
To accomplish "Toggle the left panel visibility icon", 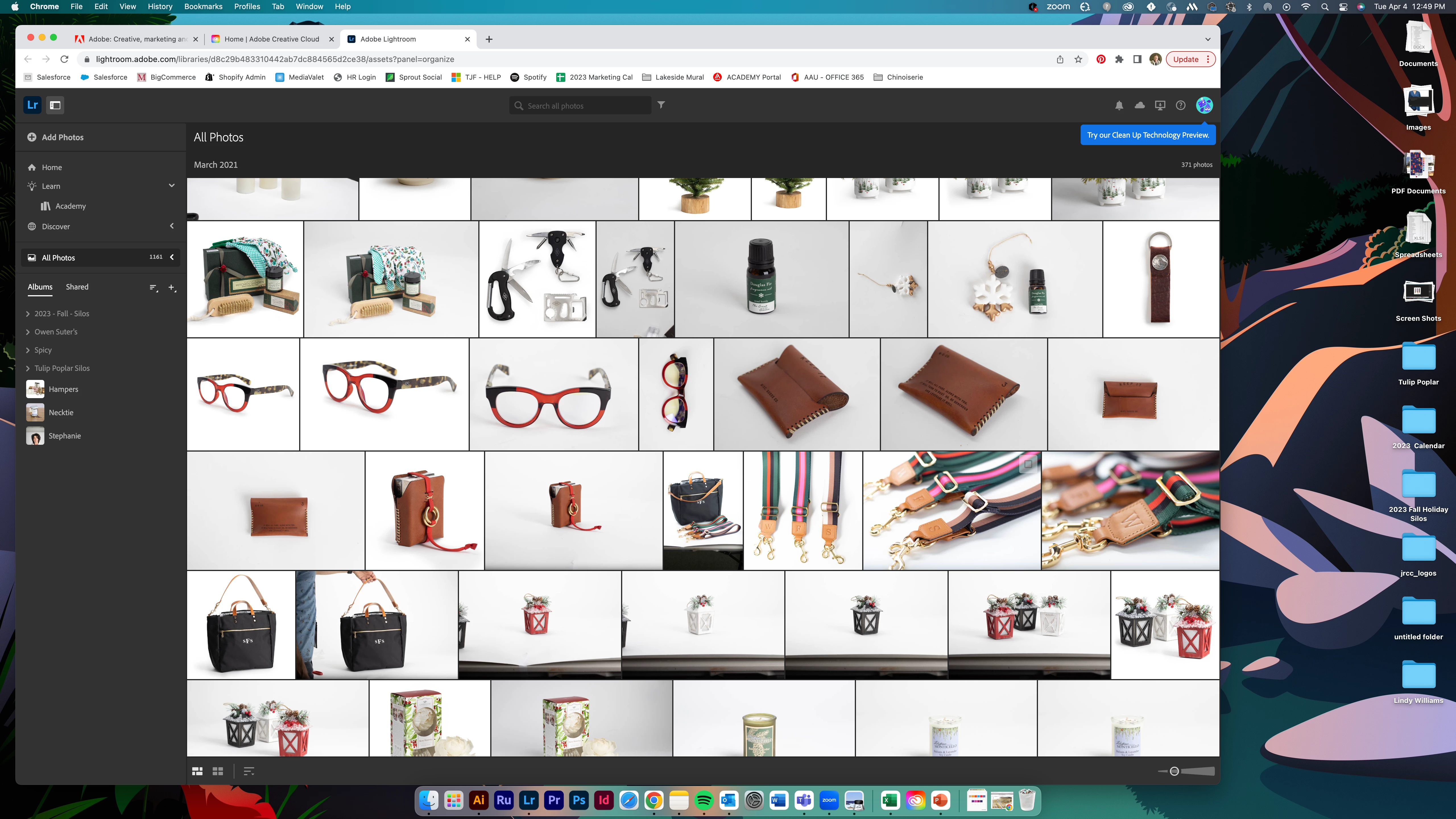I will tap(55, 105).
